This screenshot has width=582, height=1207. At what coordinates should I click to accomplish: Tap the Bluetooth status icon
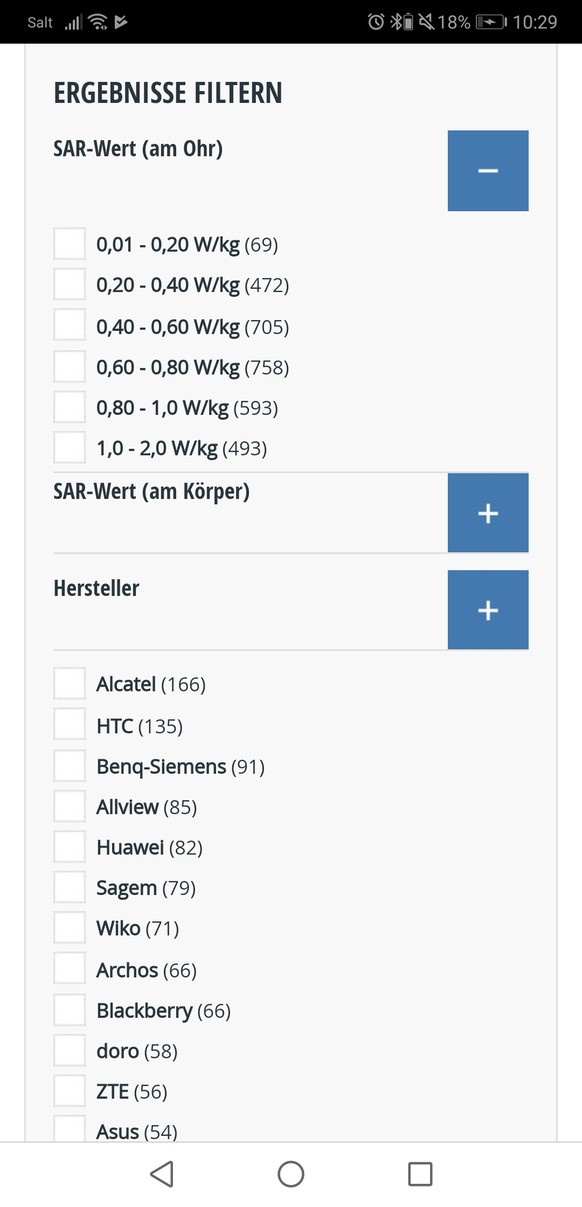(395, 21)
